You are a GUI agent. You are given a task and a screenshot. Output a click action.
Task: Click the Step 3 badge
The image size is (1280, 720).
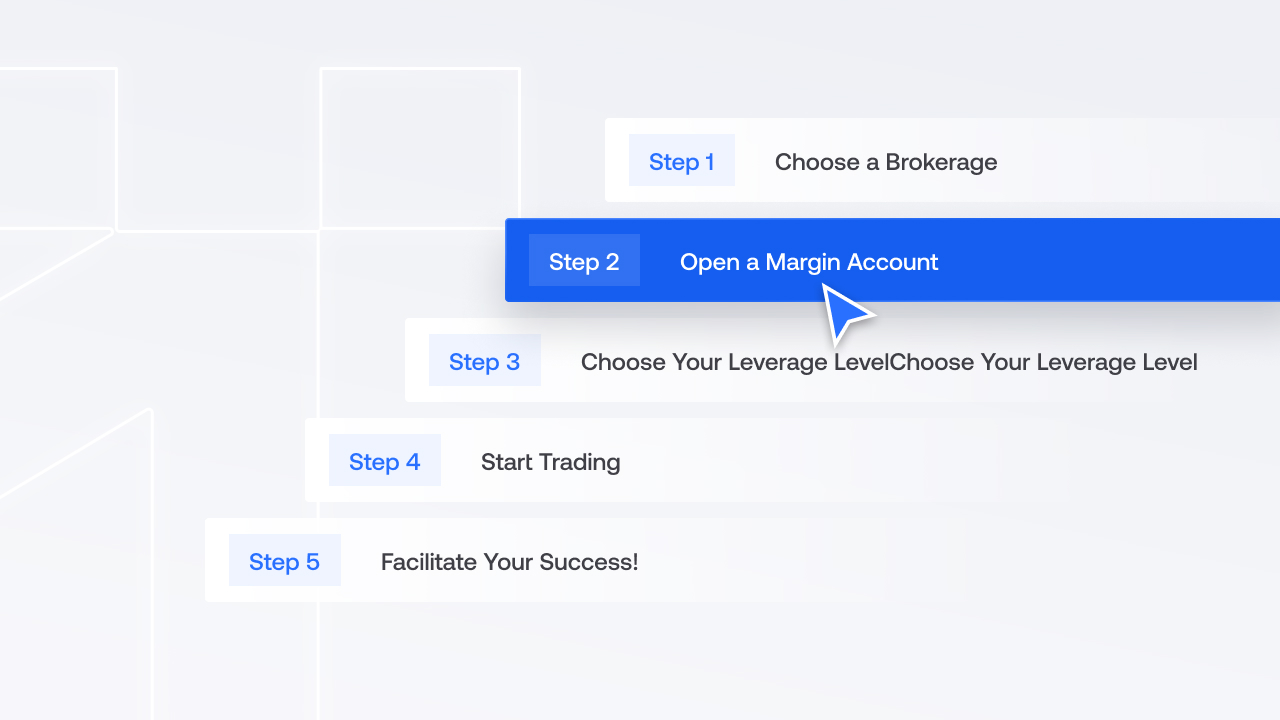(485, 360)
